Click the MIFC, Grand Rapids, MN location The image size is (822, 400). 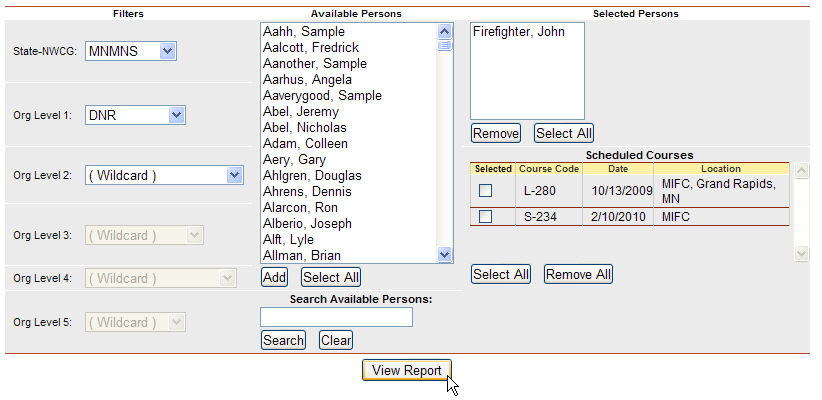pos(719,191)
